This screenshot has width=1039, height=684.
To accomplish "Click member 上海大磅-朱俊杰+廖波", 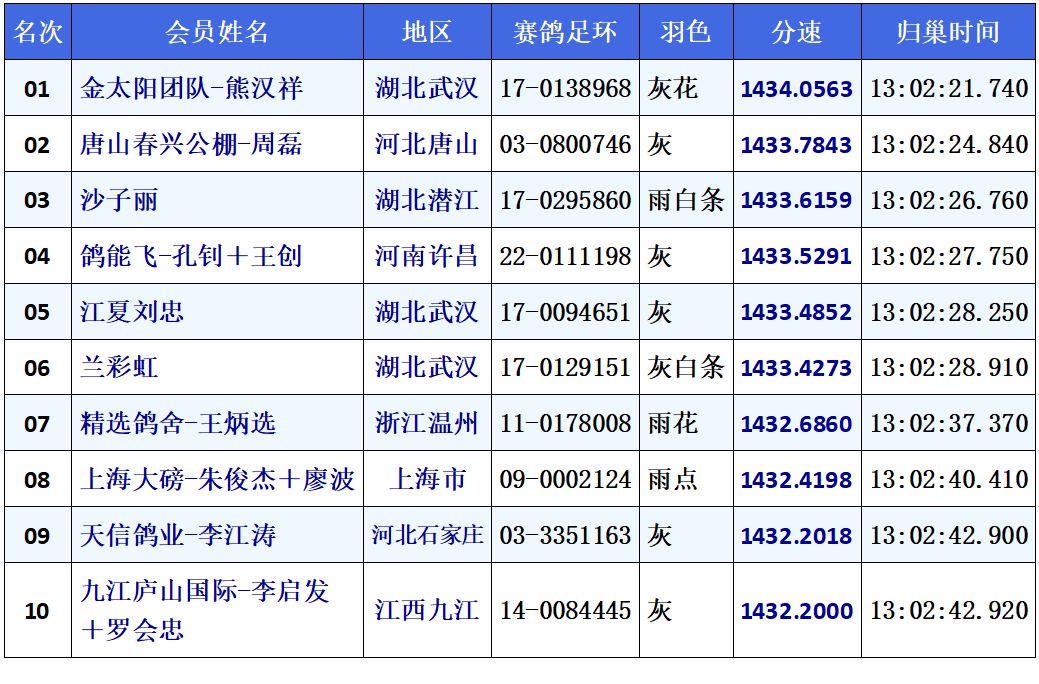I will click(217, 480).
